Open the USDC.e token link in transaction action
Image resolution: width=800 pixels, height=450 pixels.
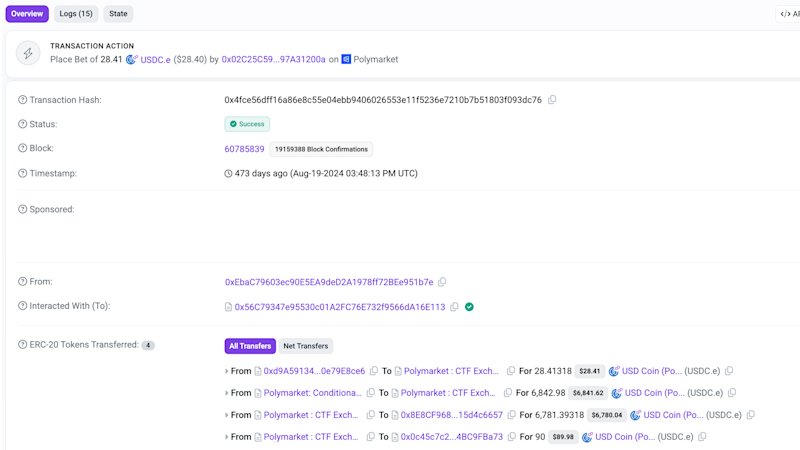(x=155, y=60)
